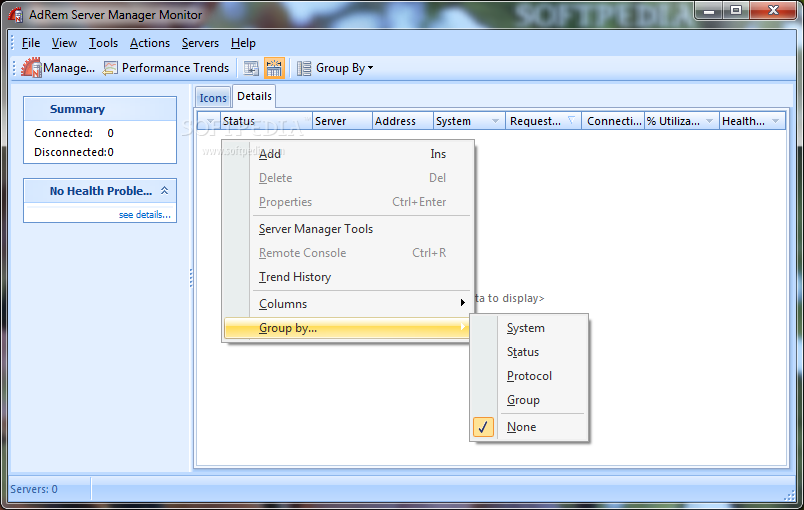
Task: Click the highlighted Group by... menu item
Action: (347, 328)
